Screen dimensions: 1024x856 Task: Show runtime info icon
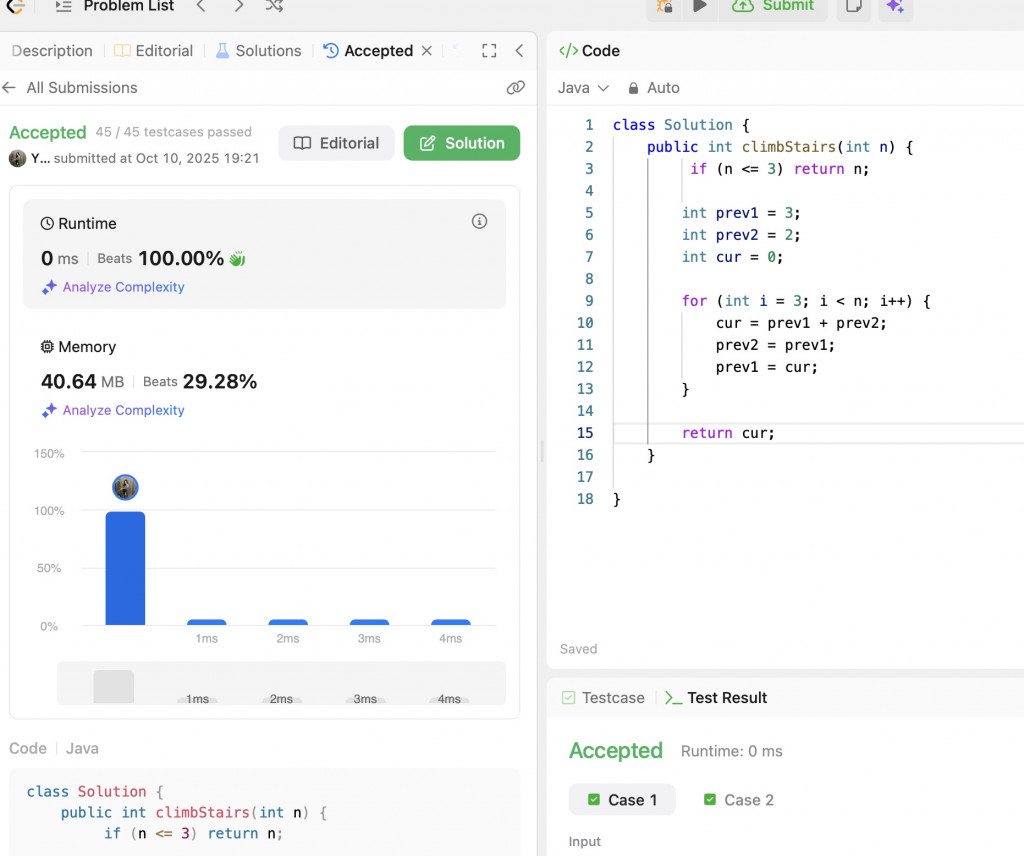(x=479, y=221)
